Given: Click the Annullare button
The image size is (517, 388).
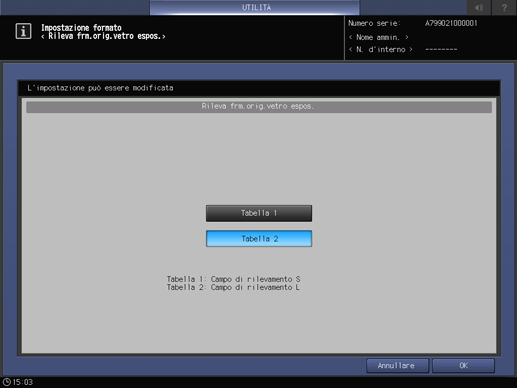Looking at the screenshot, I should (397, 366).
